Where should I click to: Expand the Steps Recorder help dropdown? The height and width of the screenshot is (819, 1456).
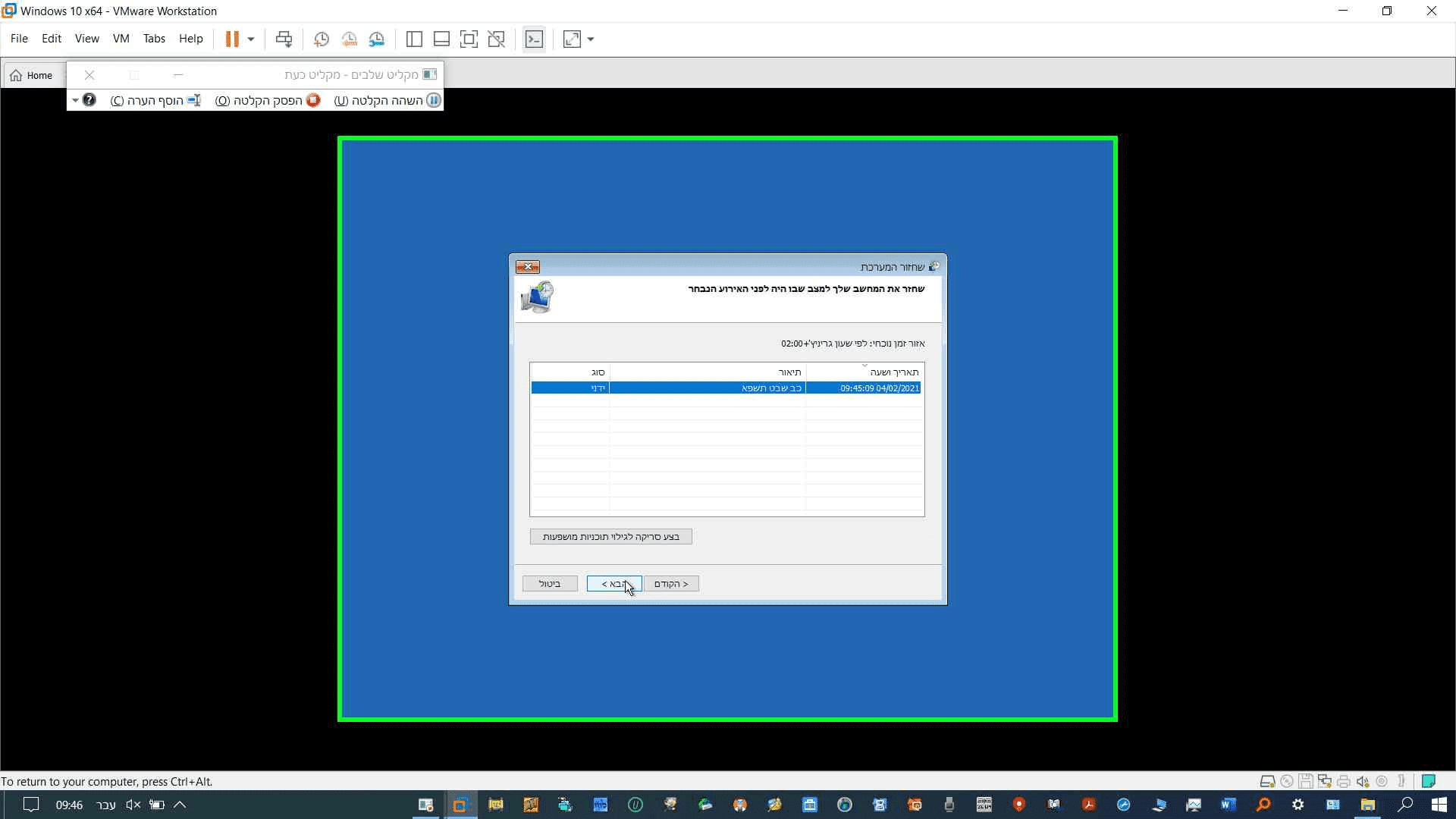pos(76,100)
